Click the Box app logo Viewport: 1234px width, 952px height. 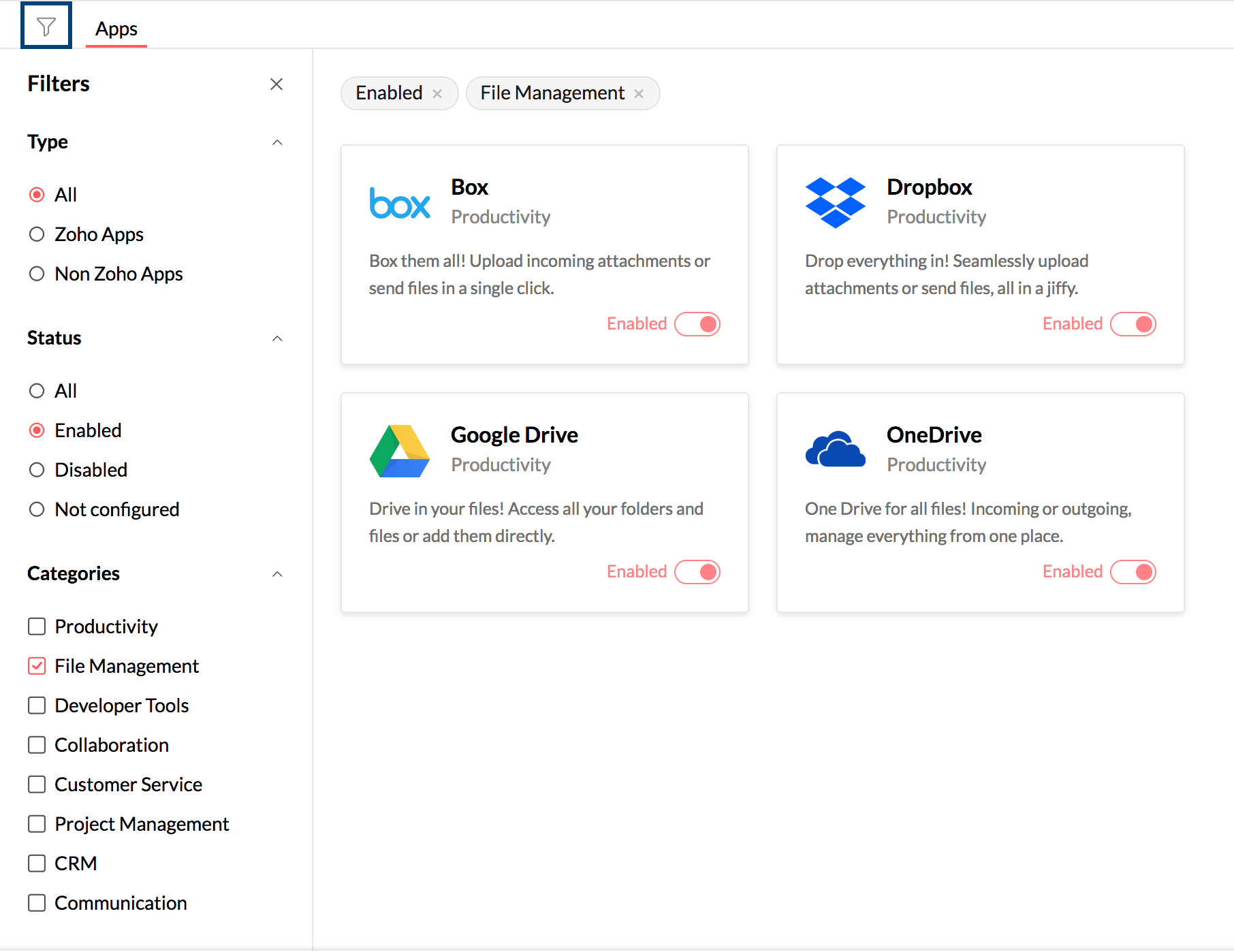tap(400, 203)
